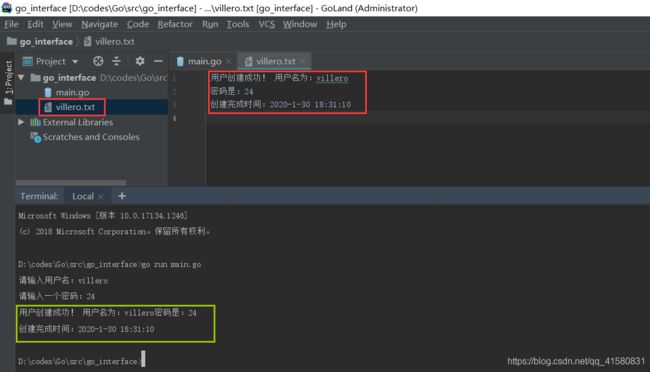Click the 'go run main.go' command line
This screenshot has width=650, height=372.
[x=110, y=265]
